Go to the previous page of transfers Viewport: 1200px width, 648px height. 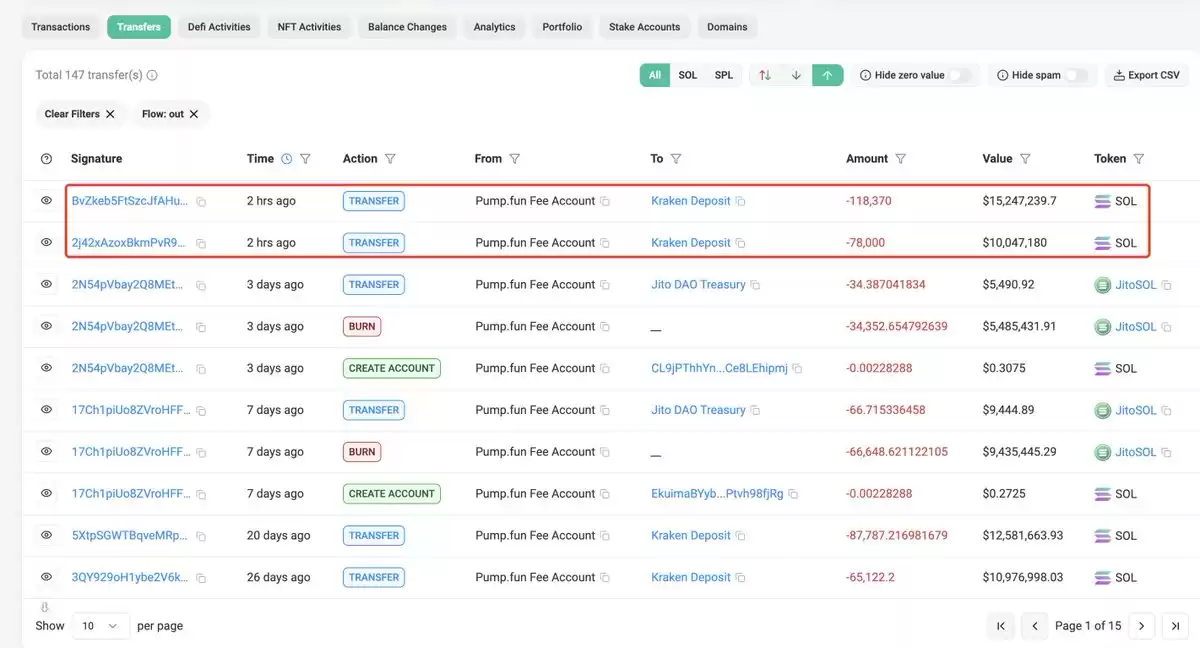tap(1034, 626)
